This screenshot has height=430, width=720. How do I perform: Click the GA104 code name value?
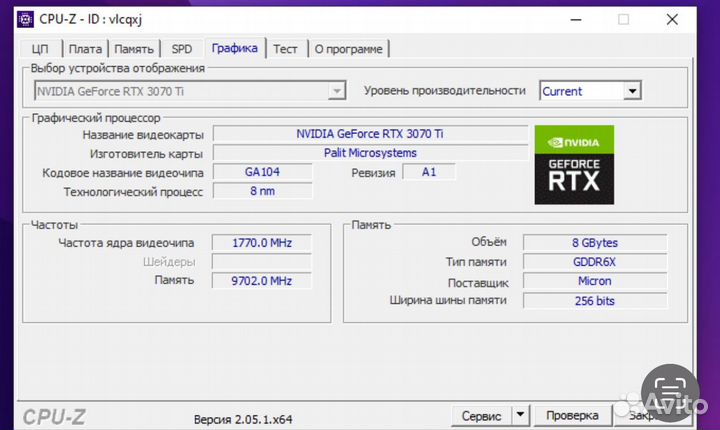click(x=262, y=172)
